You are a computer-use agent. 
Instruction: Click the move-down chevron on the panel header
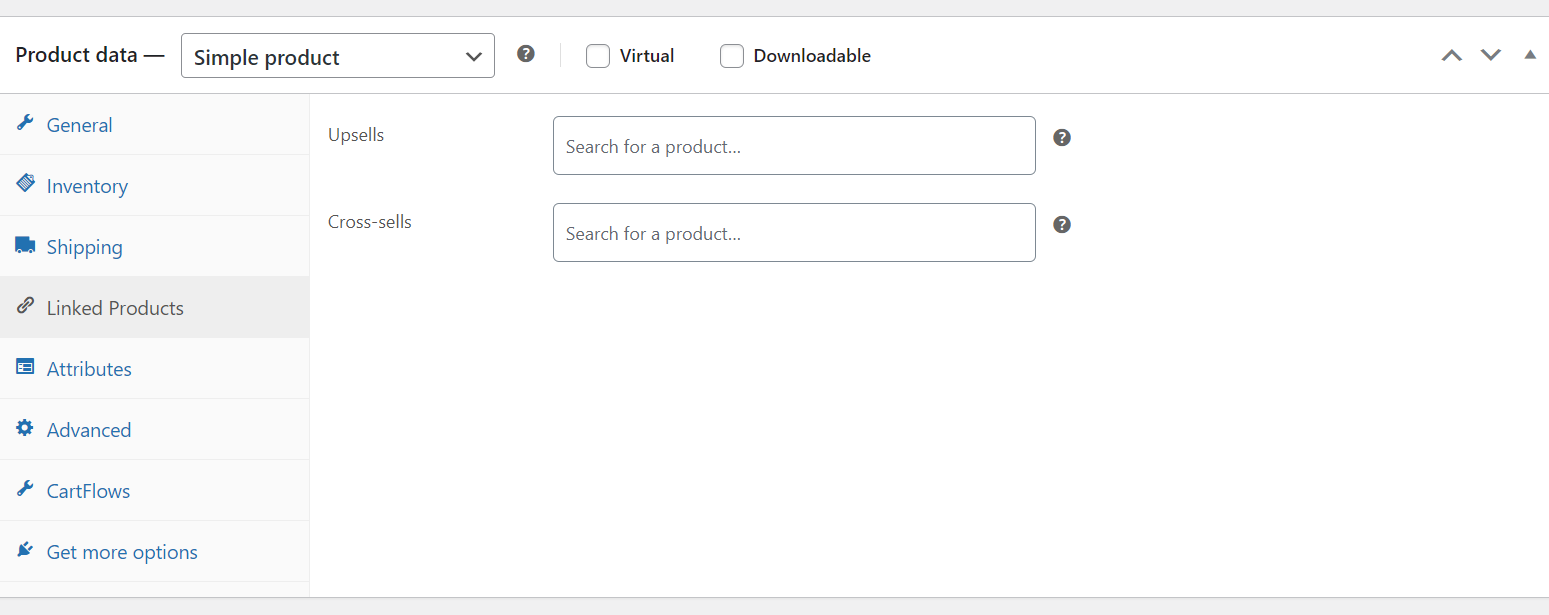[x=1490, y=55]
